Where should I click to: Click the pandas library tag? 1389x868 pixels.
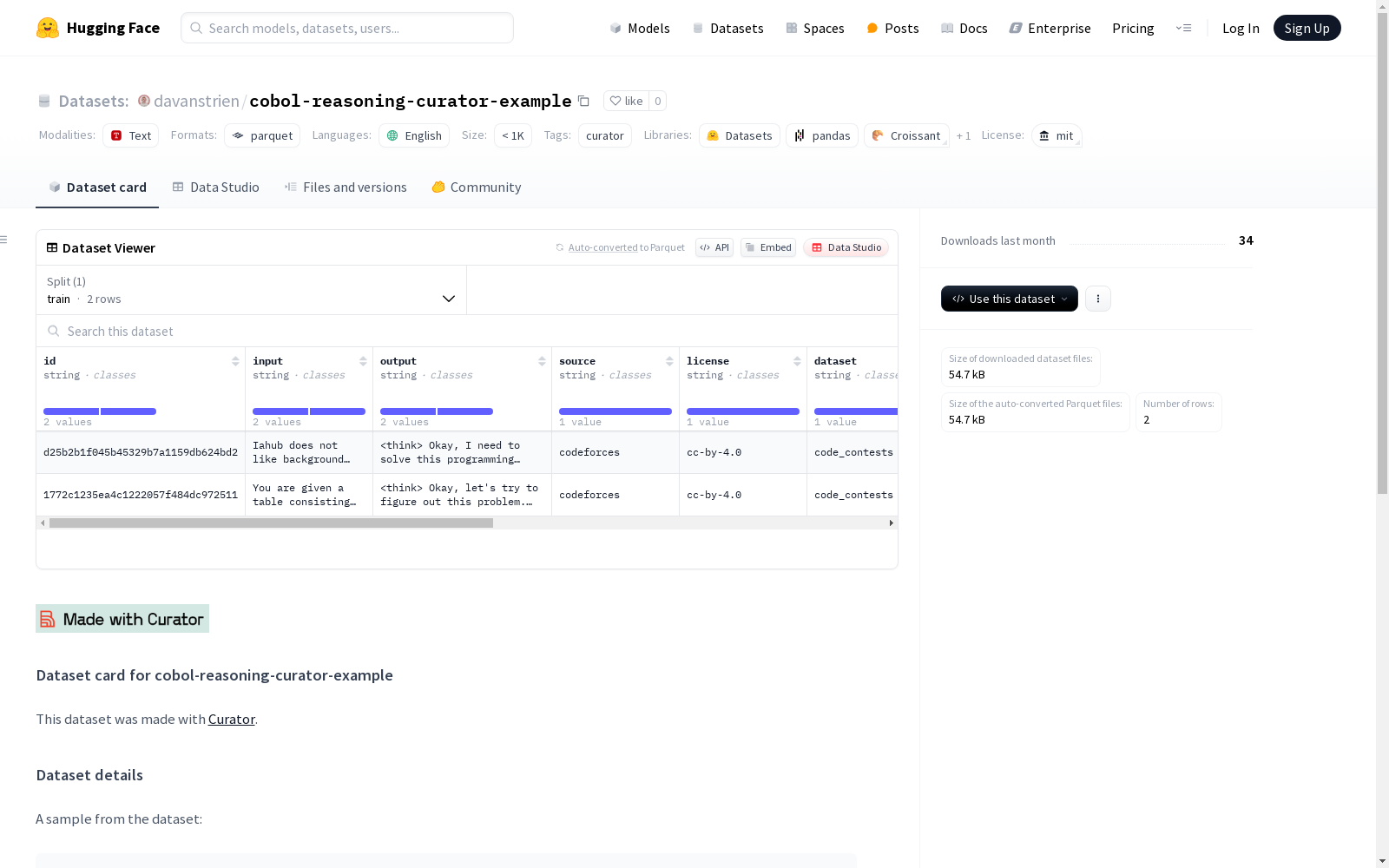[822, 135]
